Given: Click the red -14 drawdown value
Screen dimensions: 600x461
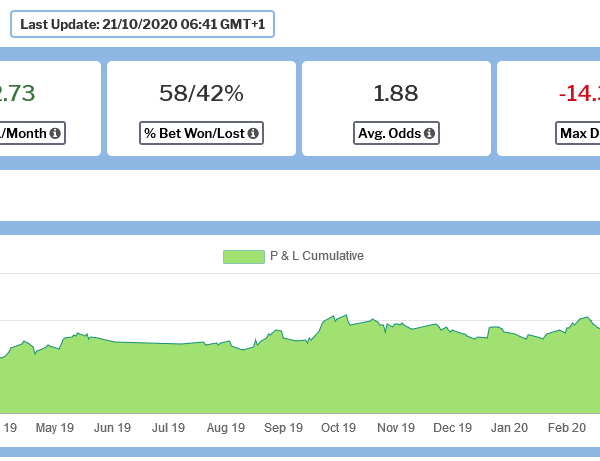Looking at the screenshot, I should coord(579,93).
